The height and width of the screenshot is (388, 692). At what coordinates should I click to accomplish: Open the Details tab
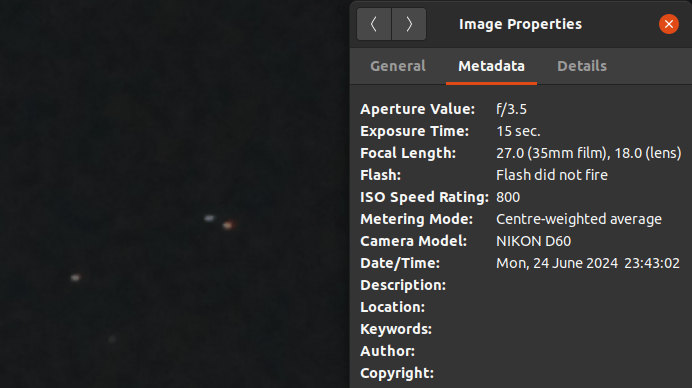click(582, 66)
